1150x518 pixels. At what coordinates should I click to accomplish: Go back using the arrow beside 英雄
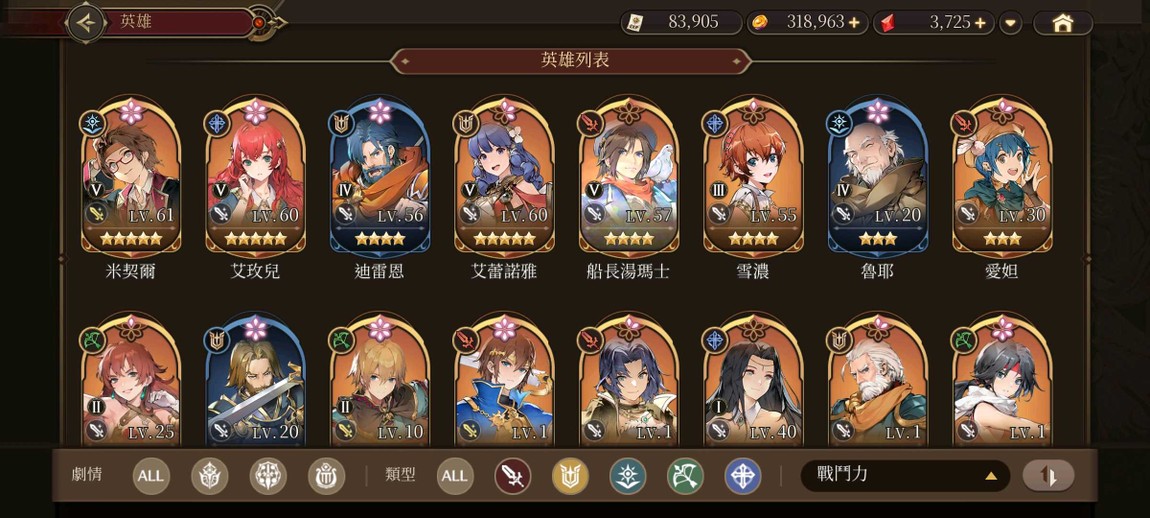coord(87,23)
